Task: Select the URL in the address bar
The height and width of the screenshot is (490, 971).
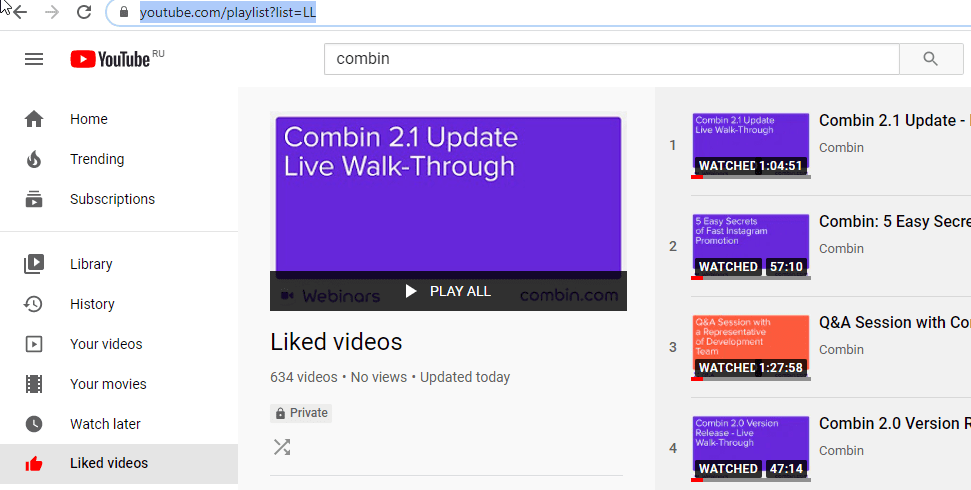Action: click(x=228, y=12)
